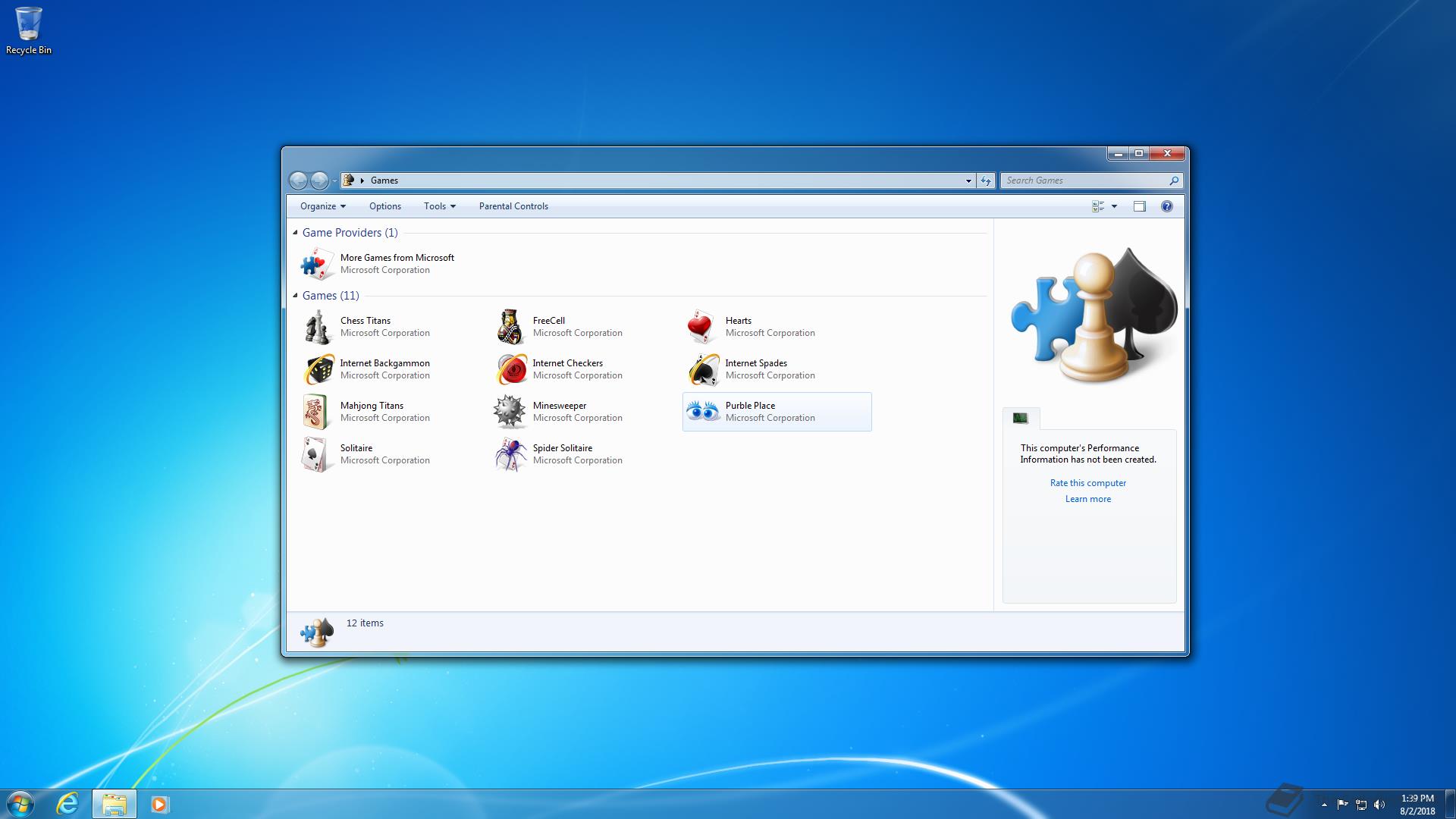This screenshot has width=1456, height=819.
Task: Click the refresh button in address bar
Action: point(986,180)
